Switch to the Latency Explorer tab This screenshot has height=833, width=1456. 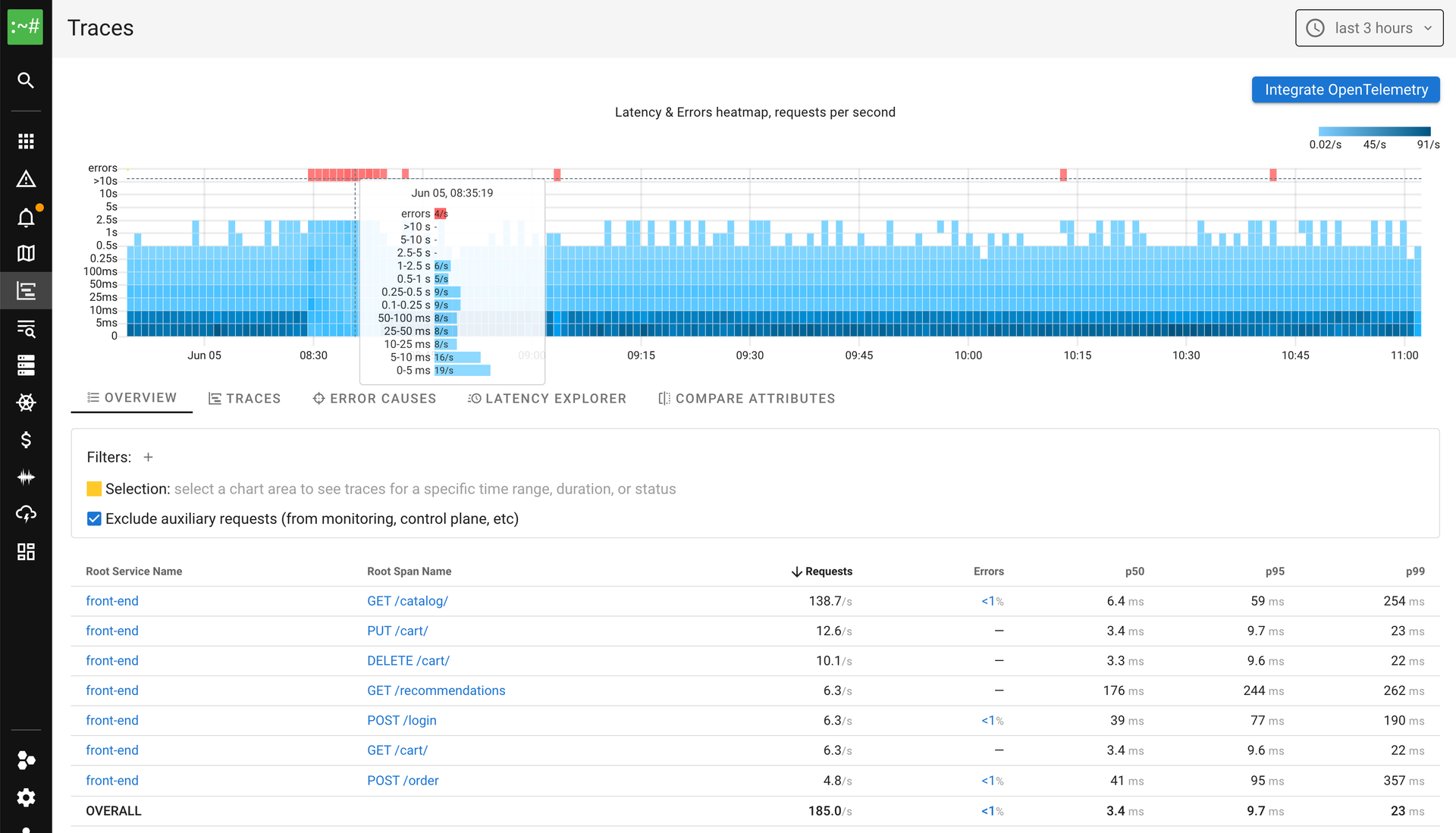[x=547, y=399]
